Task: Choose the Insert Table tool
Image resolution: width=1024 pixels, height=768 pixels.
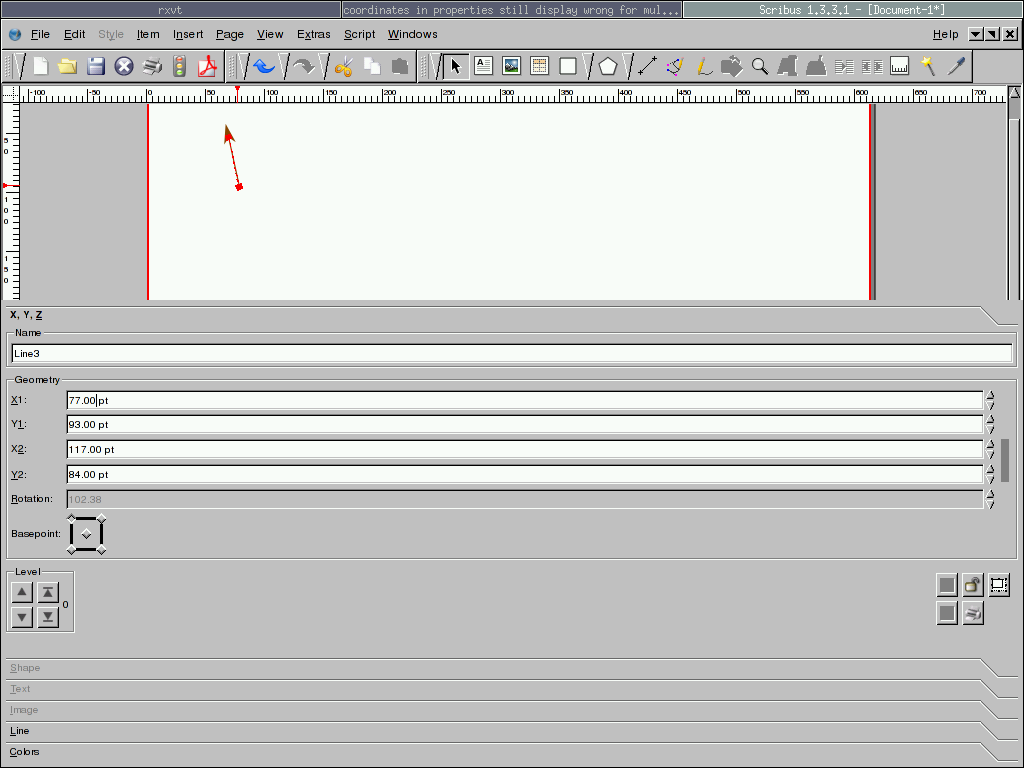Action: click(540, 66)
